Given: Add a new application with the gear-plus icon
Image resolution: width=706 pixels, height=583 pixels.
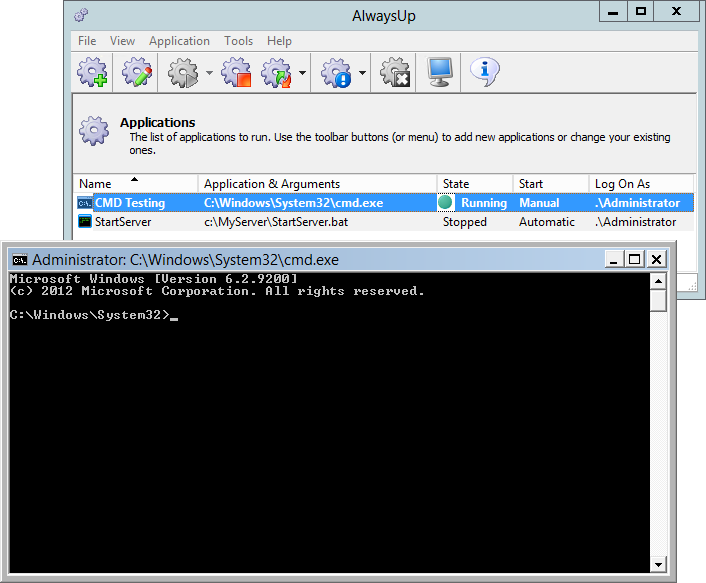Looking at the screenshot, I should point(92,72).
